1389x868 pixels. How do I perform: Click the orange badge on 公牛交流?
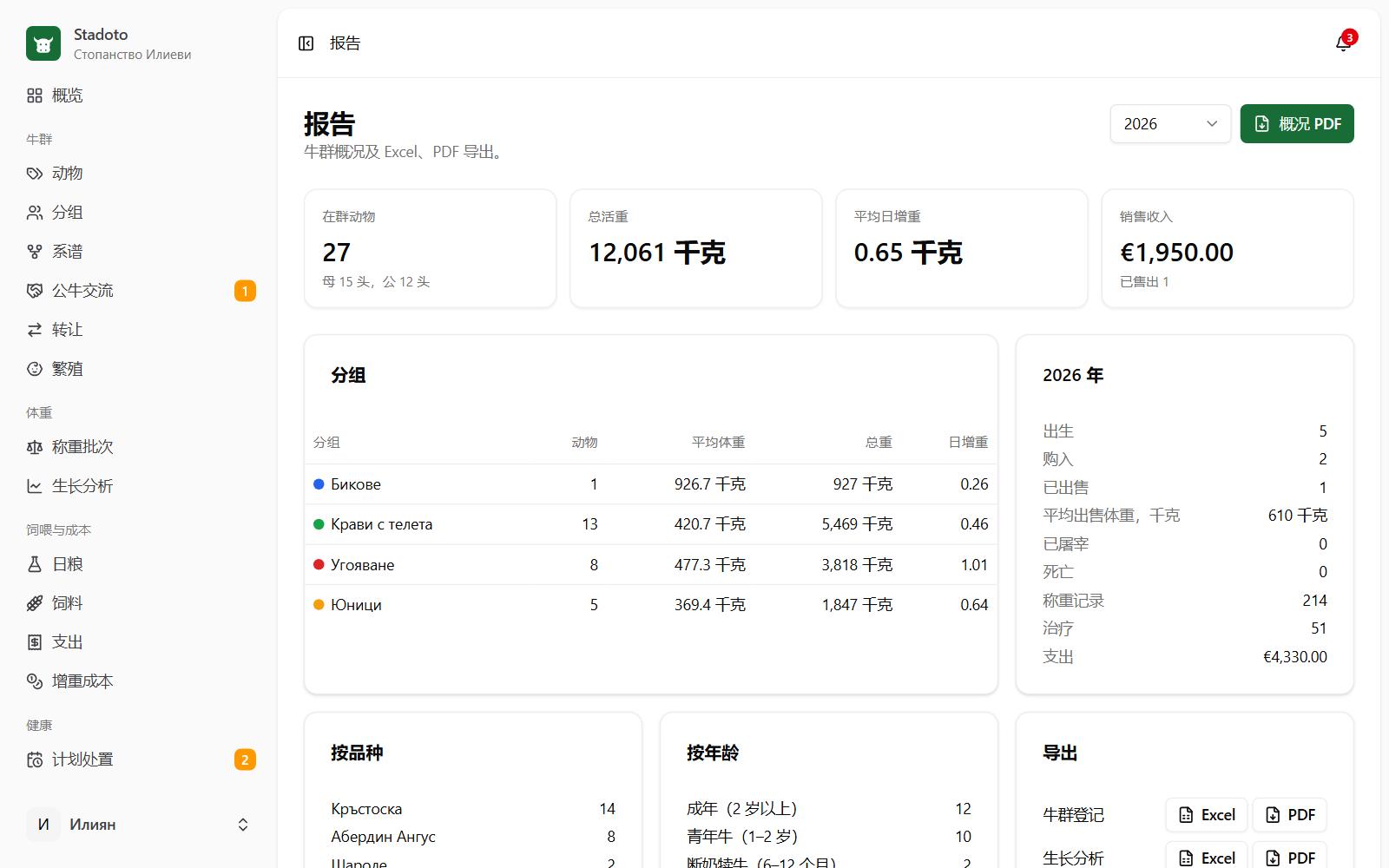245,291
